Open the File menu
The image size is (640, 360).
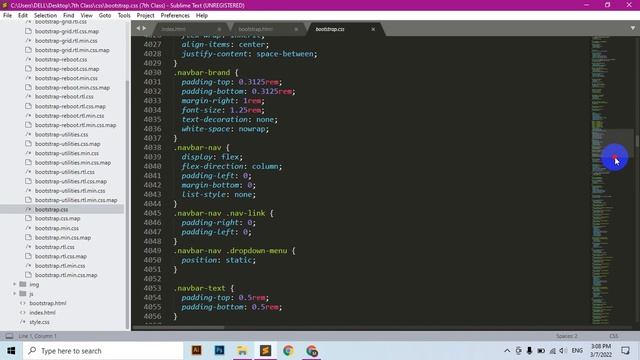coord(7,15)
